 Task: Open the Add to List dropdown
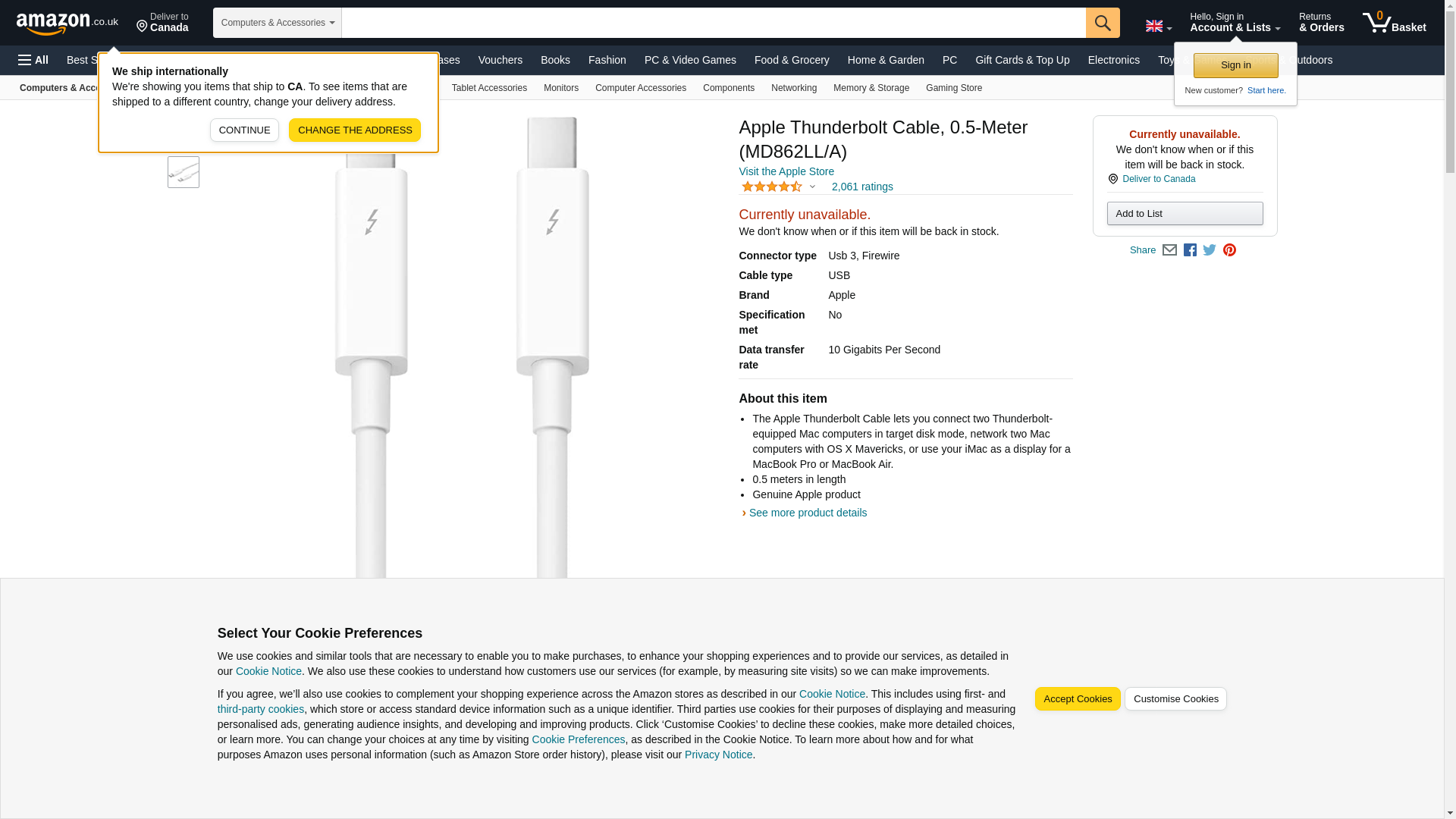click(x=1184, y=214)
